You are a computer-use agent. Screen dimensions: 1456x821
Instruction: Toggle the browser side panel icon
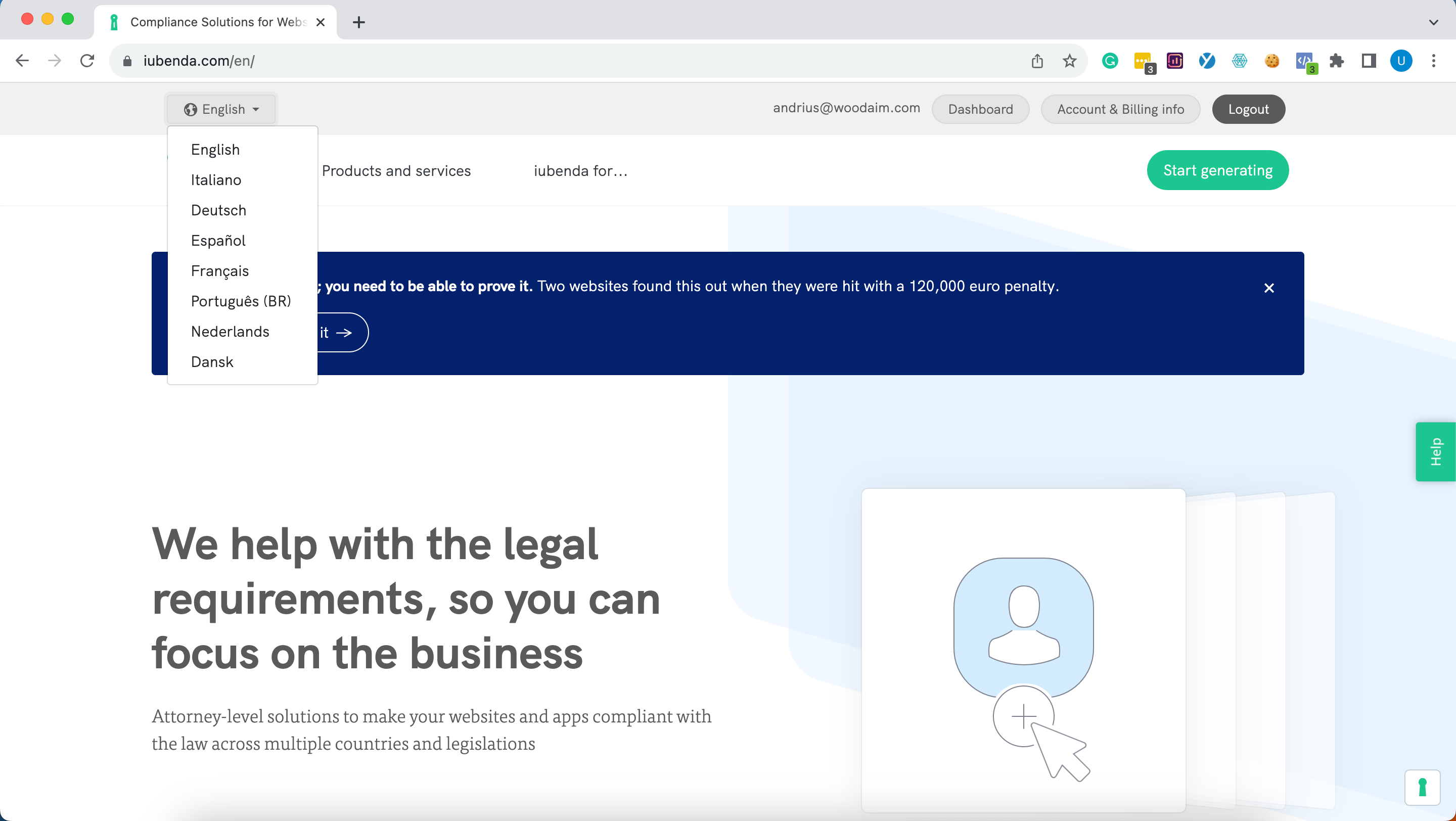1369,61
